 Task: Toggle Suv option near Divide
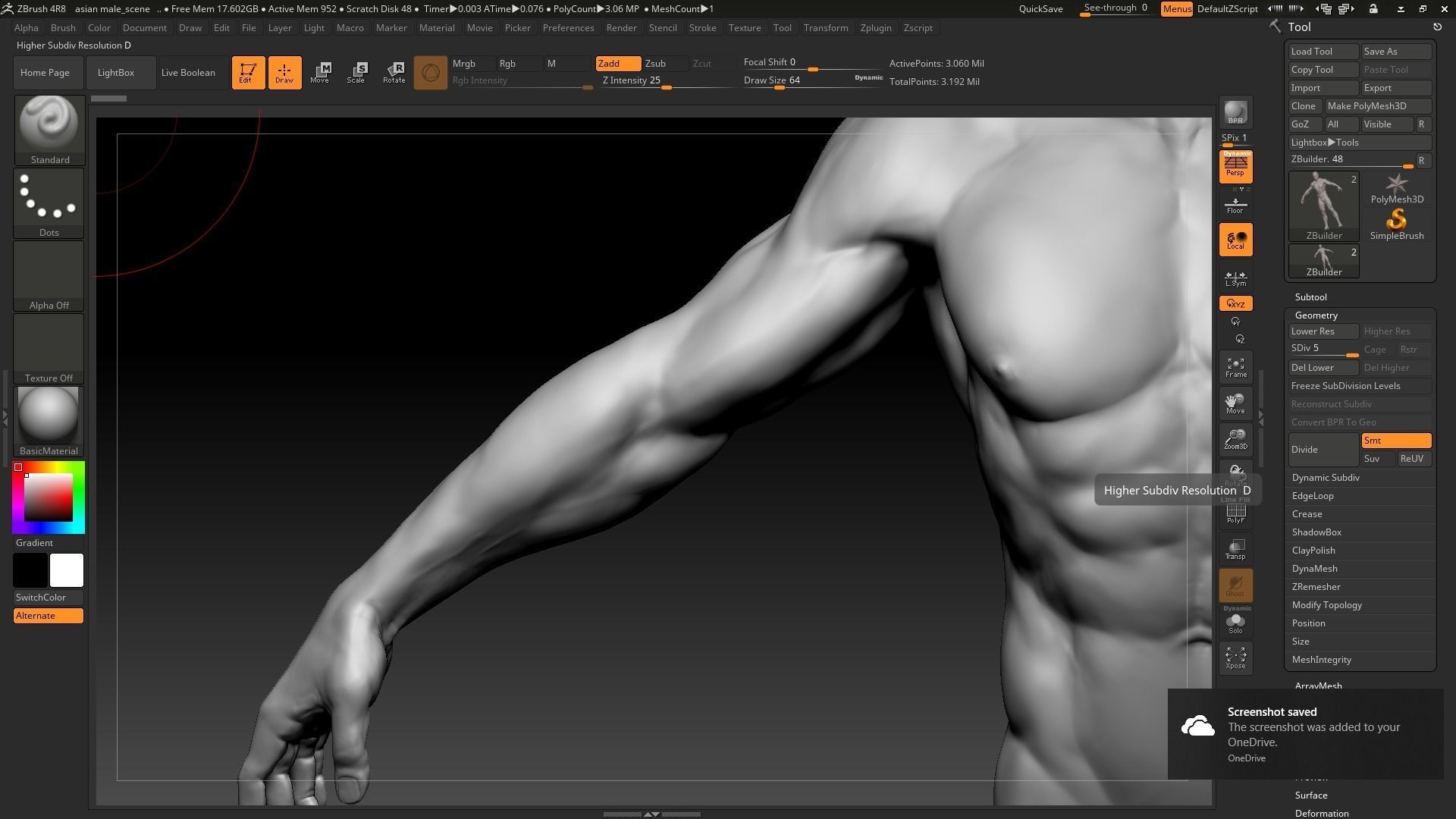point(1379,459)
